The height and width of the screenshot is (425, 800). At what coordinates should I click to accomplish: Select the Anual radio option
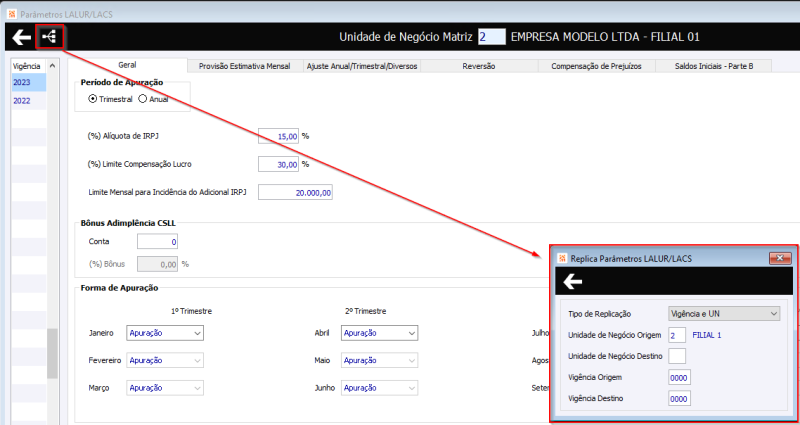154,99
